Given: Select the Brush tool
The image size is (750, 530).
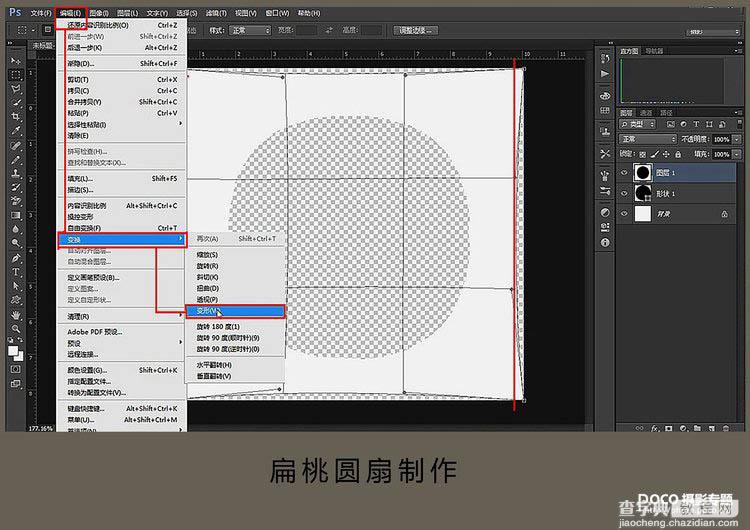Looking at the screenshot, I should point(16,159).
